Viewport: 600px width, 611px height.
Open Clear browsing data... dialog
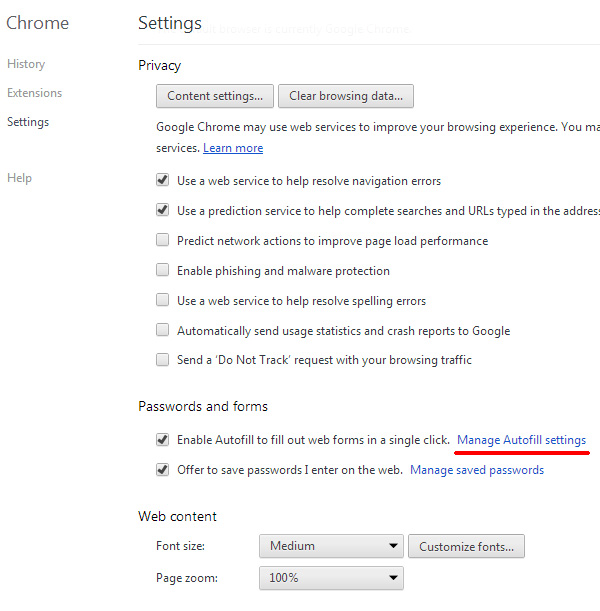[346, 96]
